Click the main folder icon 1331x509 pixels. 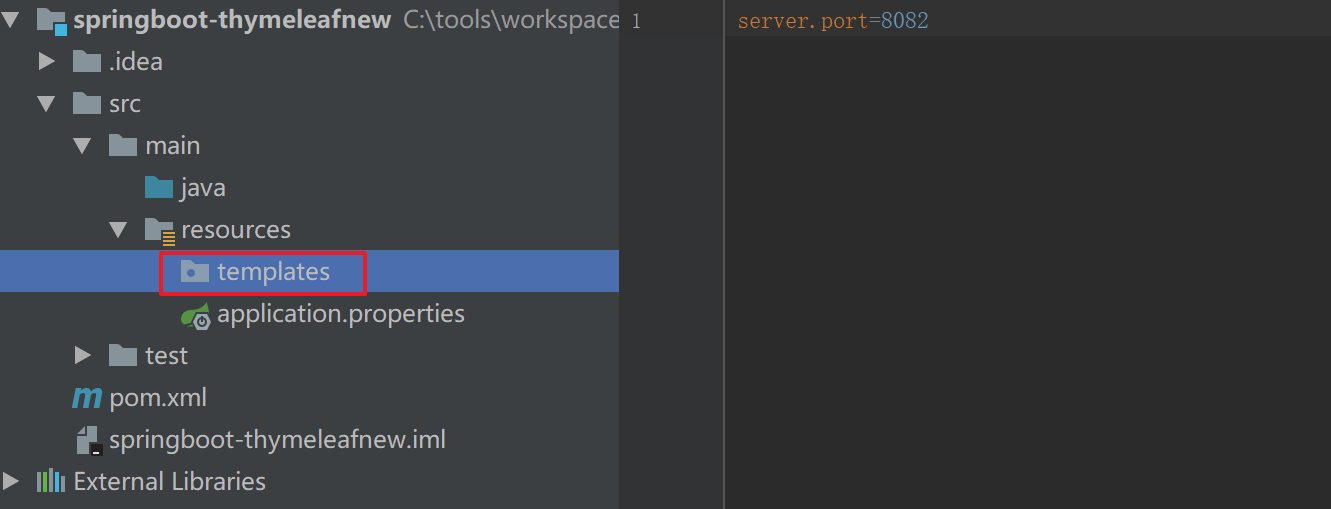tap(123, 146)
